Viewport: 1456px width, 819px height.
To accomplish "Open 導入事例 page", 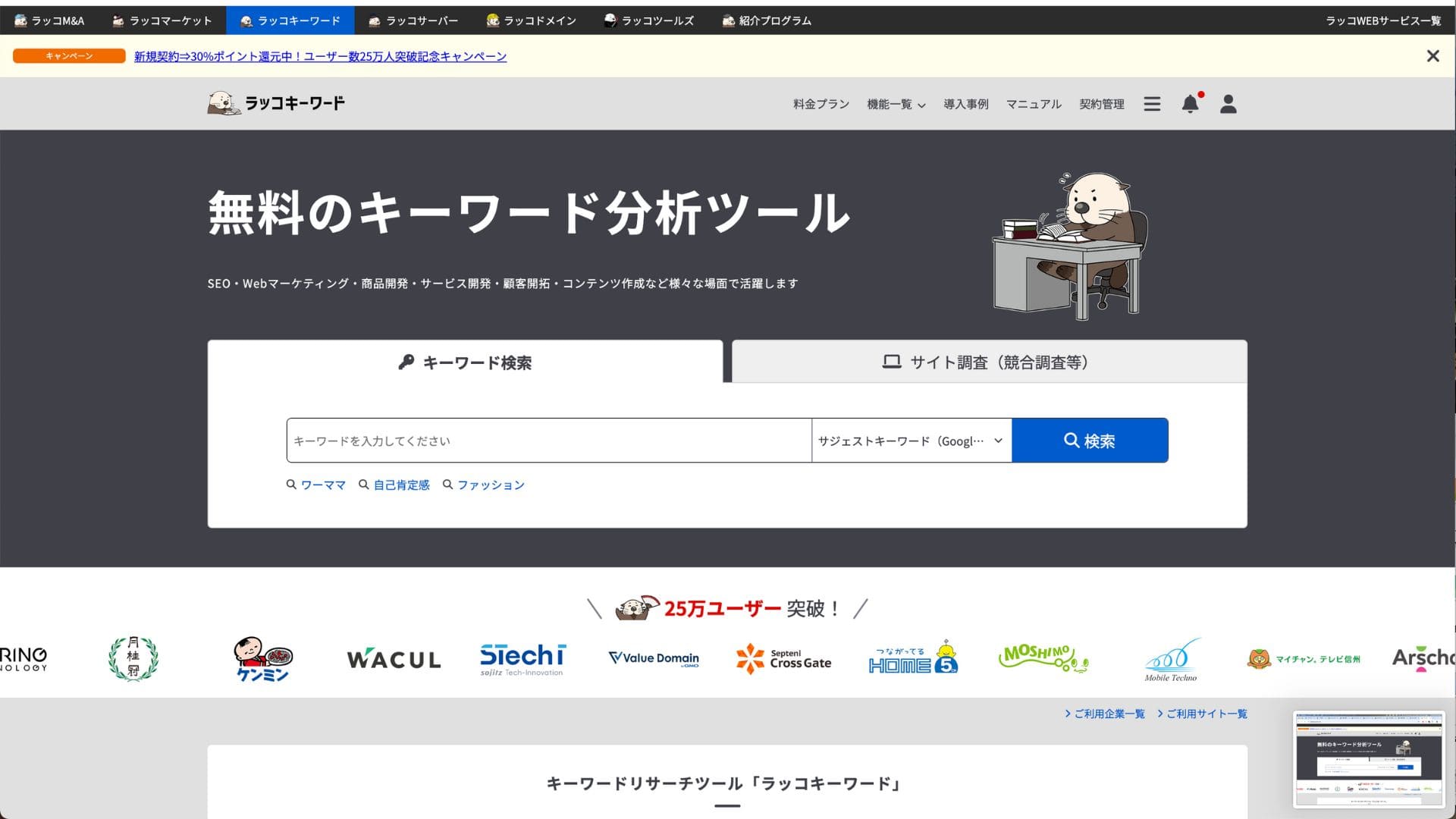I will [965, 104].
